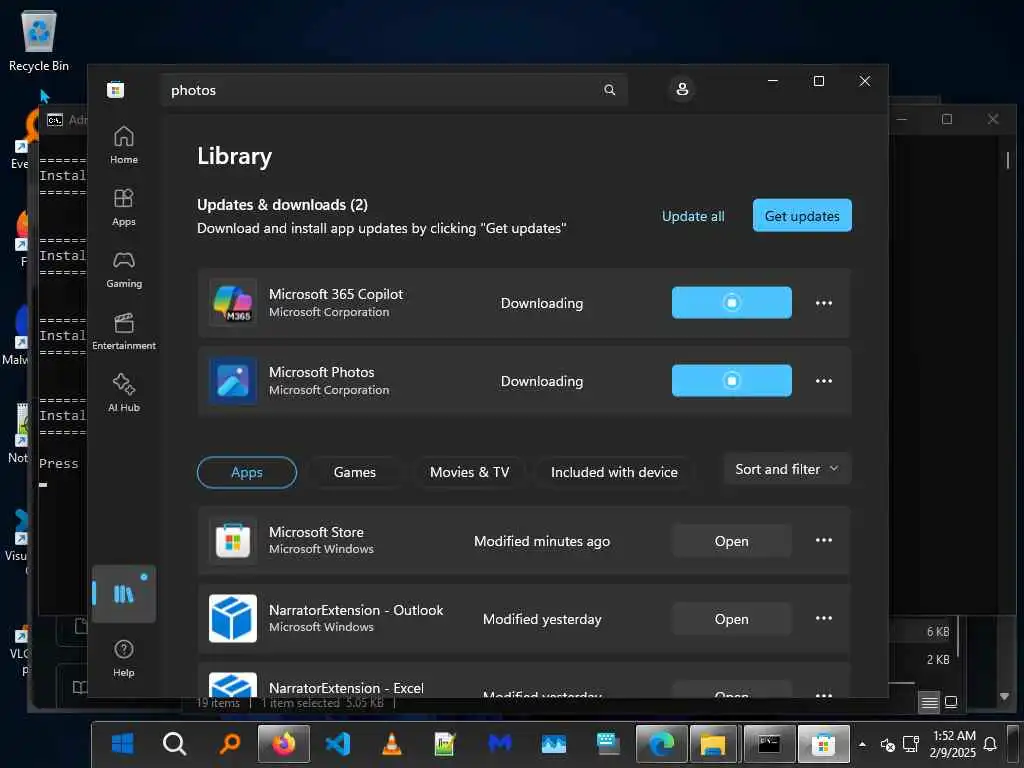Select the Movies & TV filter tab

coord(469,472)
